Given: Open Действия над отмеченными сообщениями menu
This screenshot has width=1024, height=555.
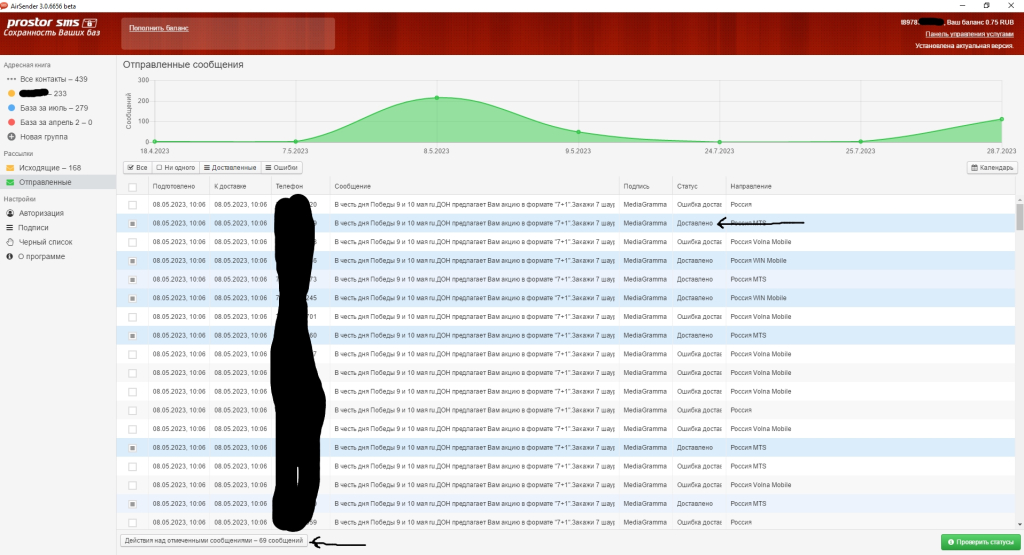Looking at the screenshot, I should pyautogui.click(x=214, y=541).
